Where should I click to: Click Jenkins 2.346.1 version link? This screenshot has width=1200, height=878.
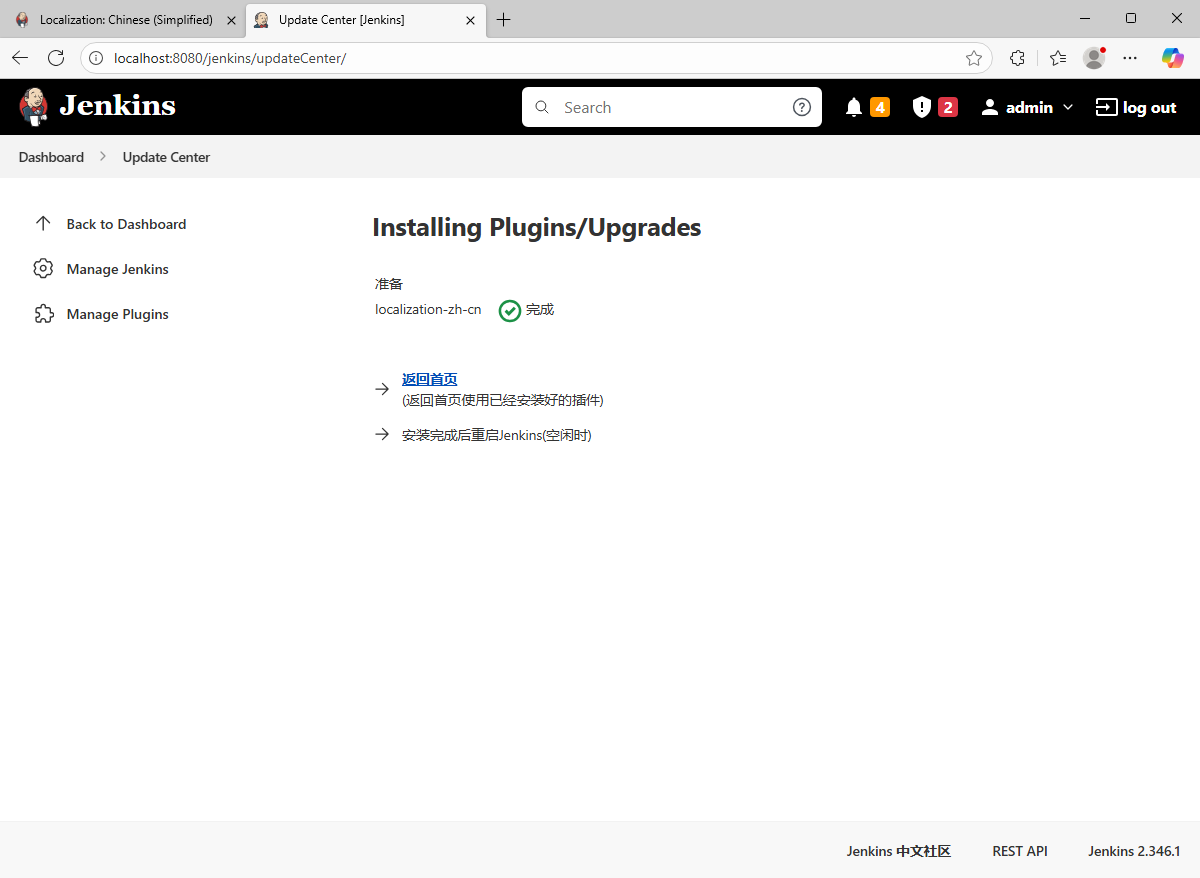click(x=1134, y=851)
